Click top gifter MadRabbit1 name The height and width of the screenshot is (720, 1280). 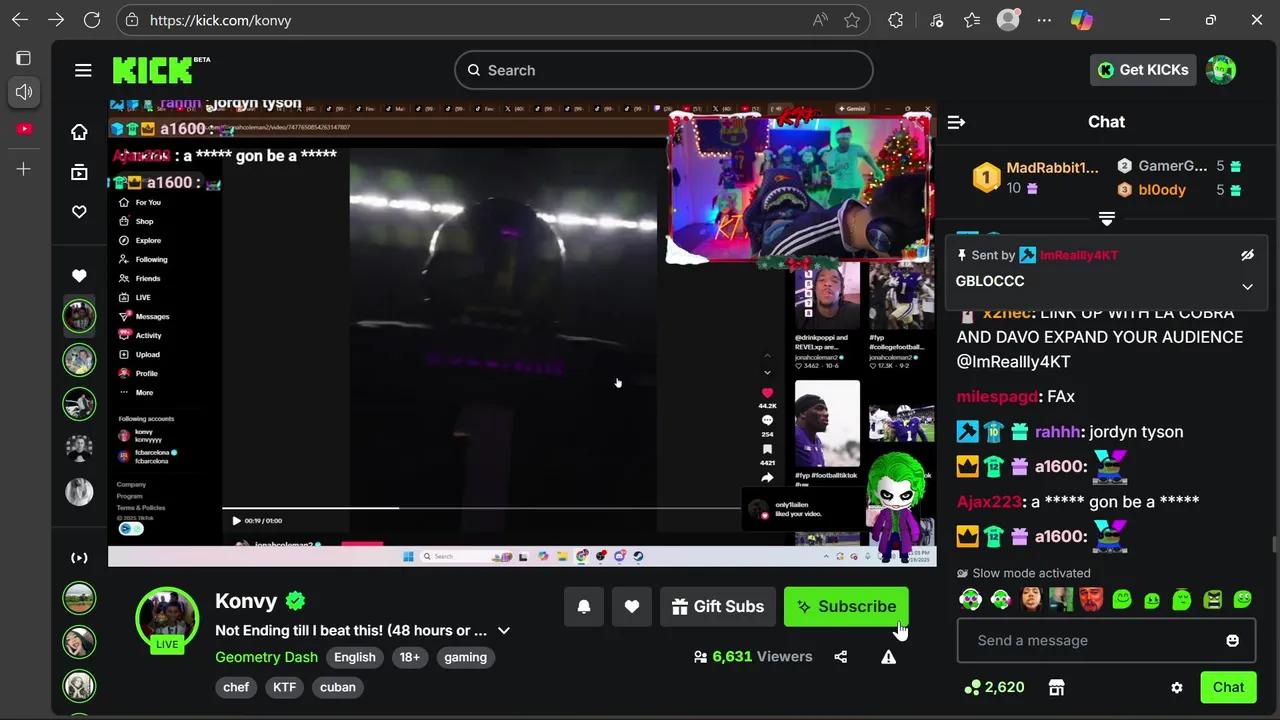(x=1052, y=168)
